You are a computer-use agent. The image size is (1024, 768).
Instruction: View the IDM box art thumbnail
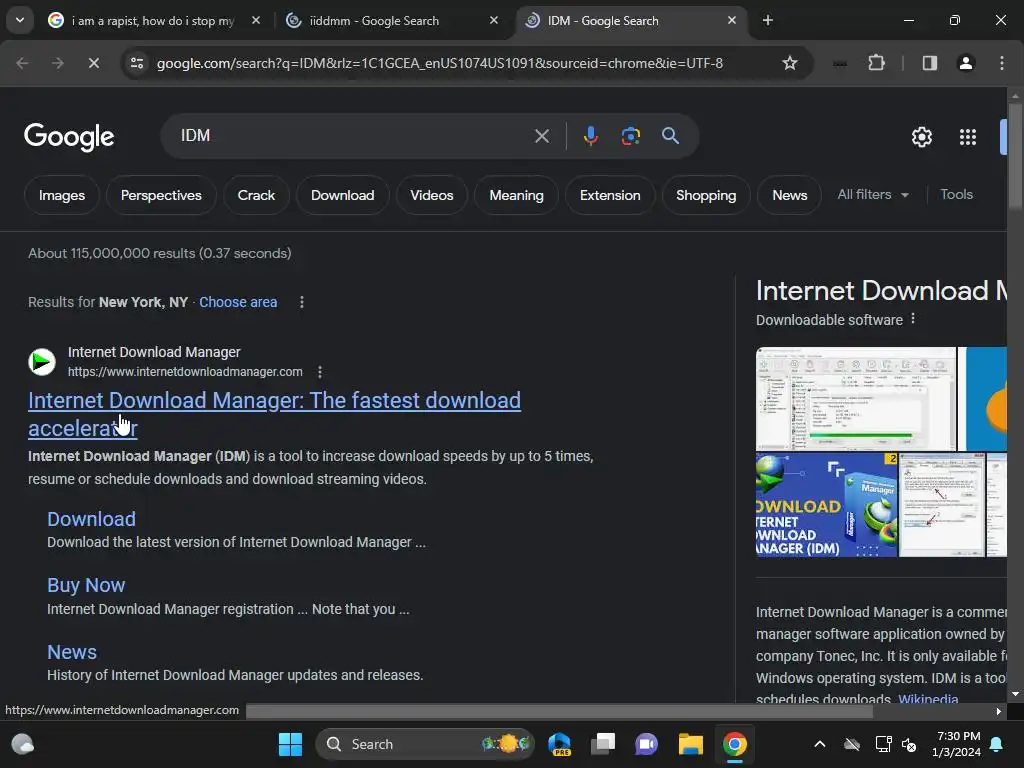827,505
